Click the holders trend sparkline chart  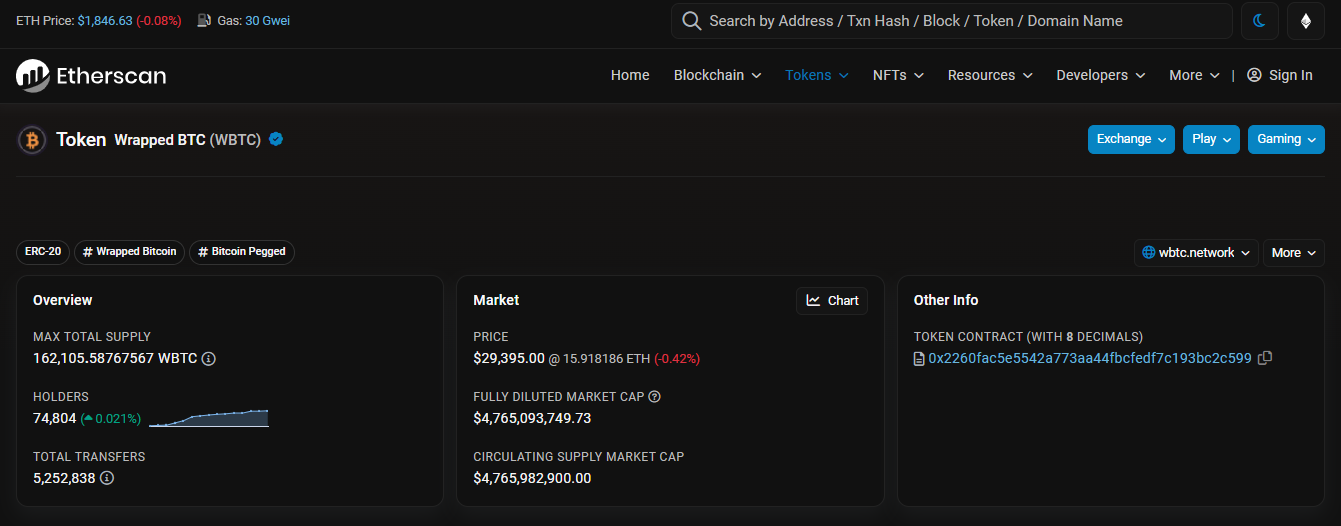pyautogui.click(x=209, y=418)
